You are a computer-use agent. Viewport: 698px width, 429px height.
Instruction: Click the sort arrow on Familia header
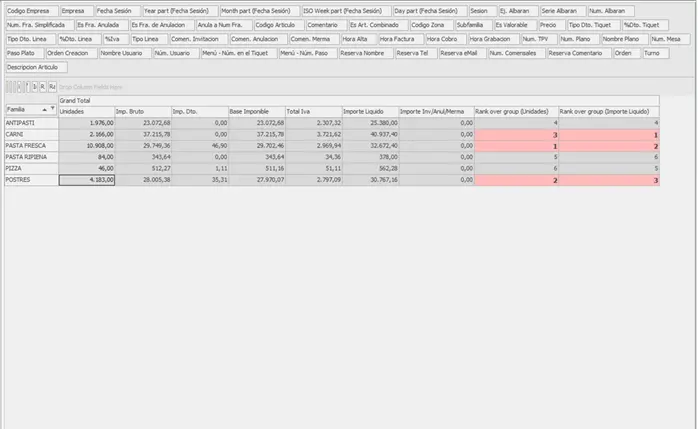point(43,110)
